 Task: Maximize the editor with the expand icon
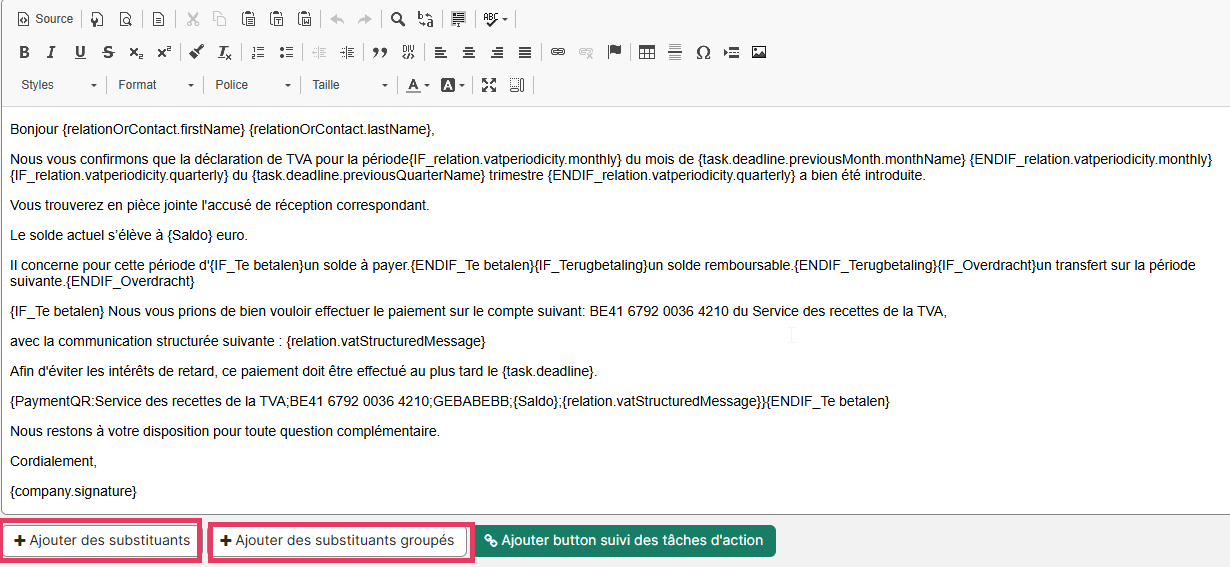489,85
